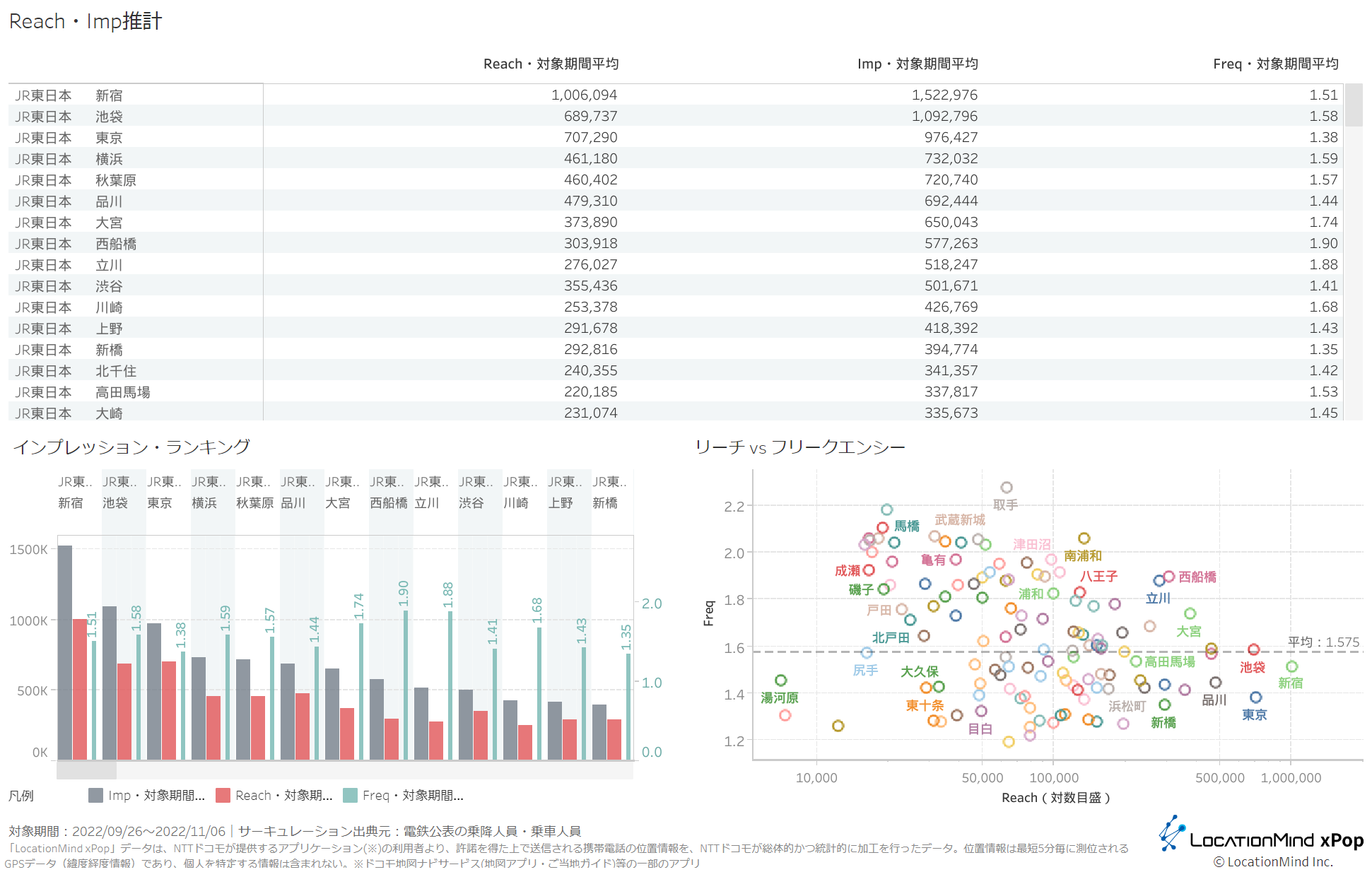Select the 新宿 row label in table
The width and height of the screenshot is (1372, 872).
point(109,95)
